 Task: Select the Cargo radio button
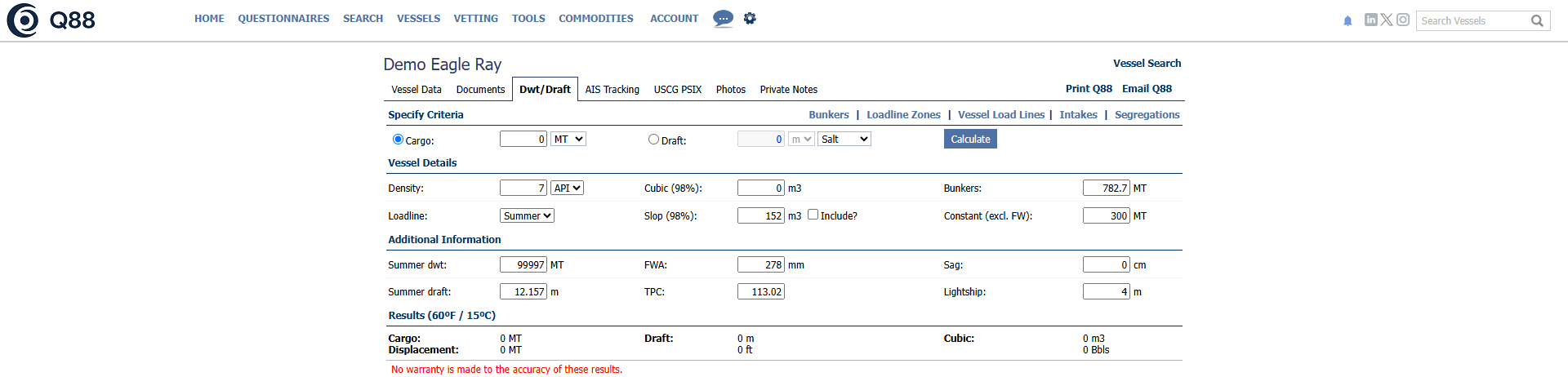click(x=398, y=140)
